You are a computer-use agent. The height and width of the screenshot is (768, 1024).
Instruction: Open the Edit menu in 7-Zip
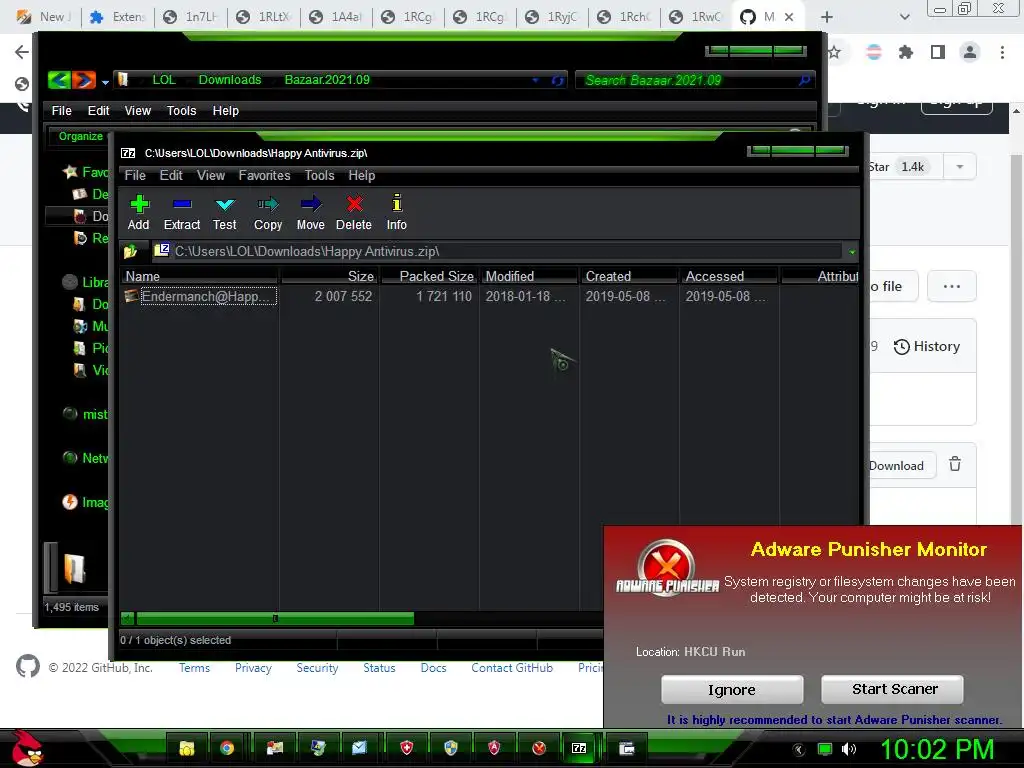point(171,176)
